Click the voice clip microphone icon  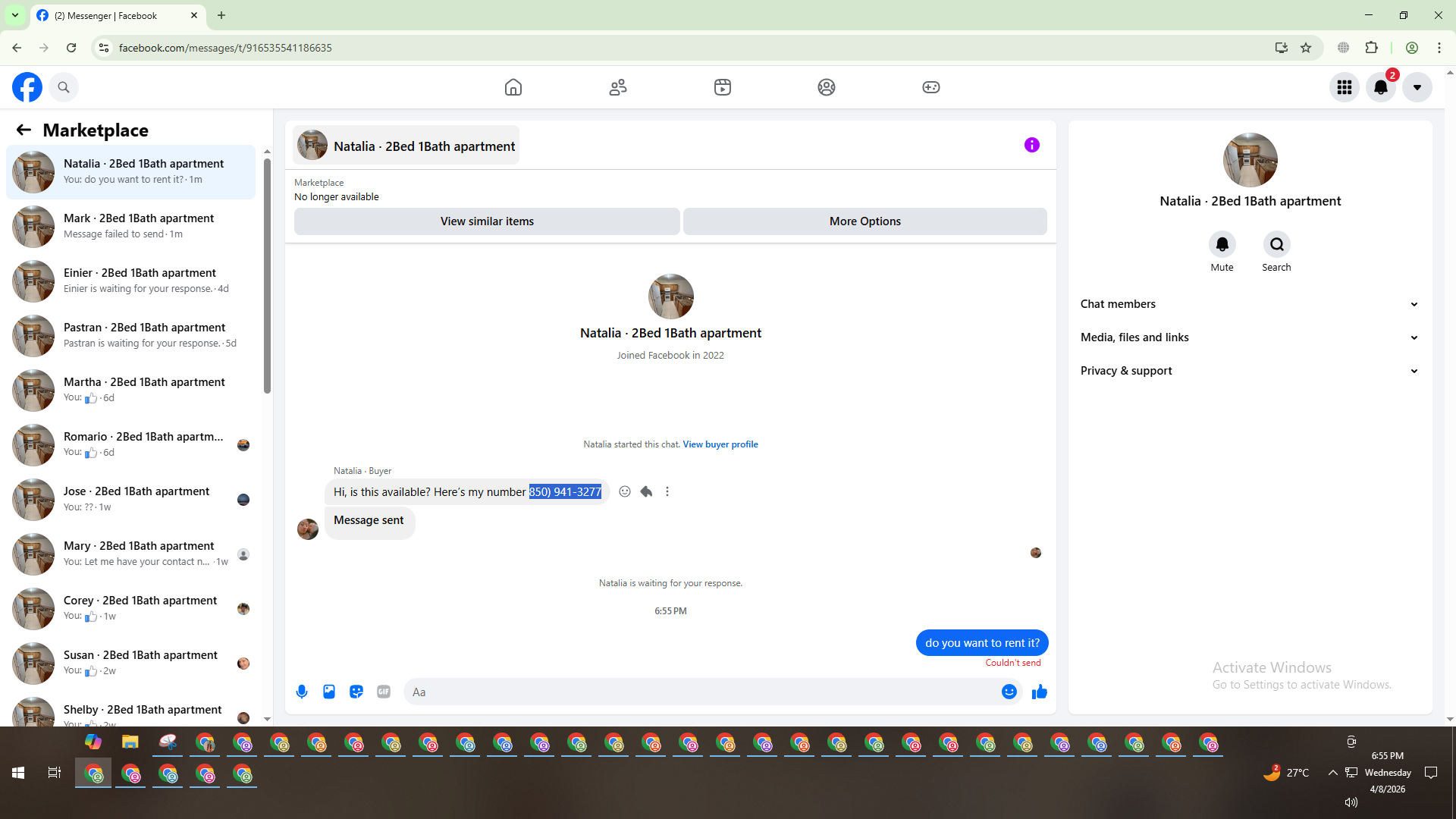(x=302, y=692)
